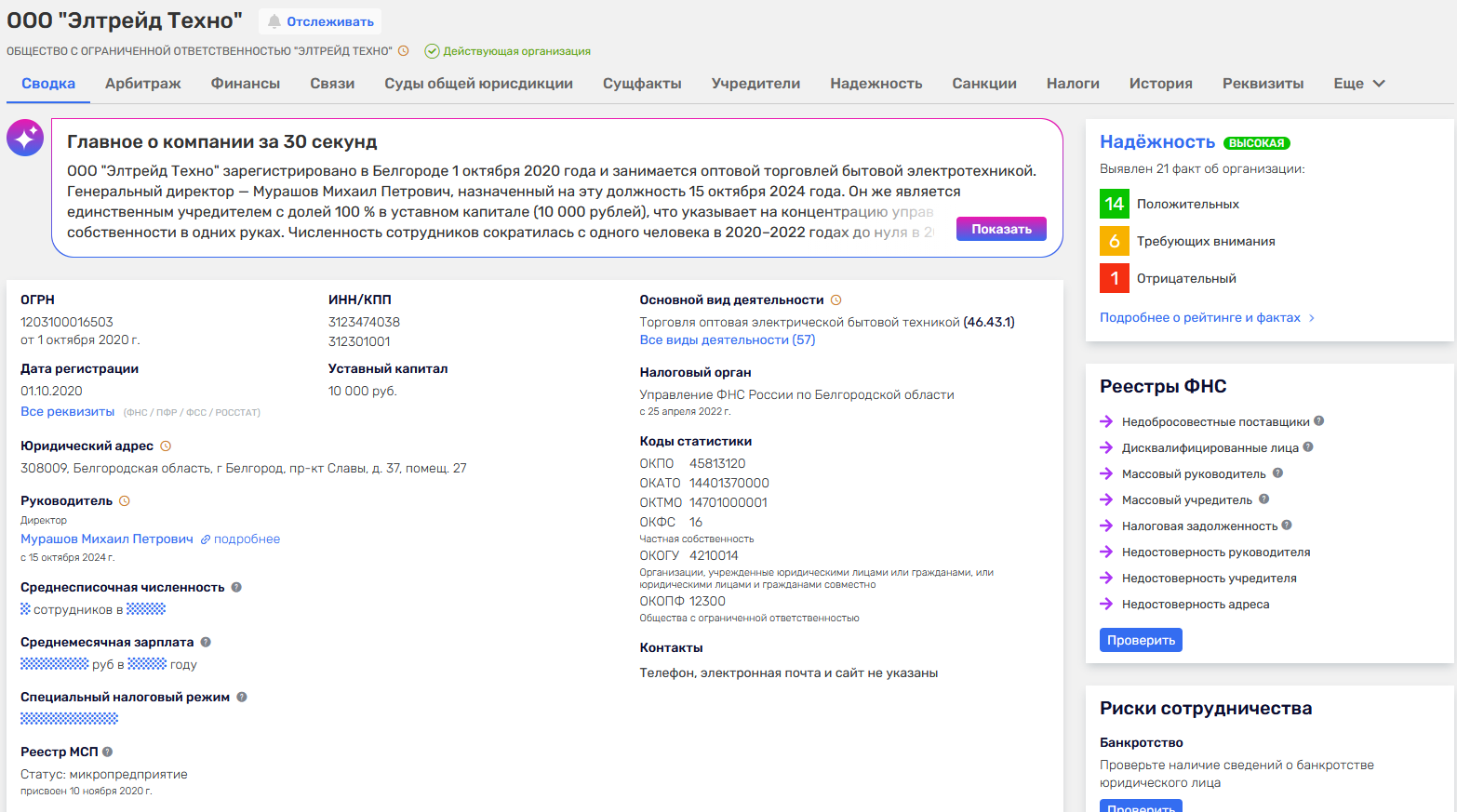Expand the Еще tab dropdown

[1359, 83]
